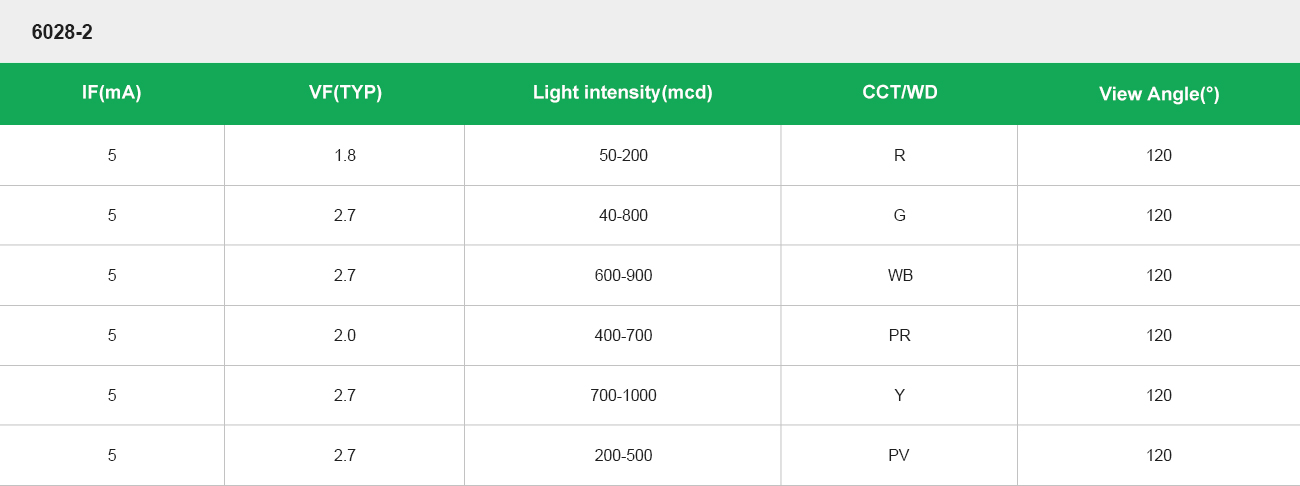
Task: Select the Y color code cell
Action: pyautogui.click(x=899, y=395)
